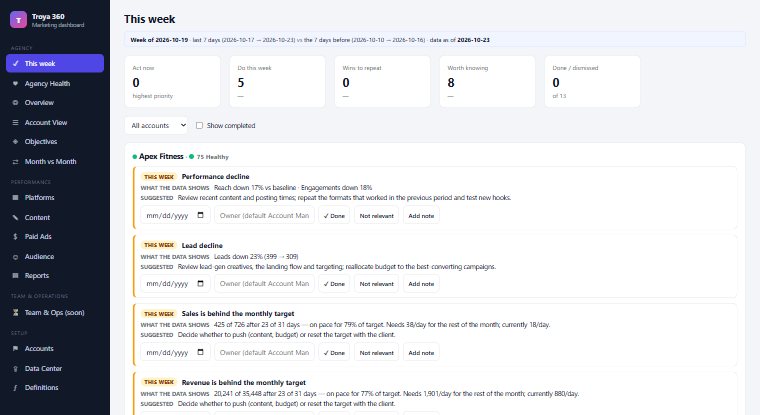Open the Overview page
This screenshot has width=760, height=415.
(x=55, y=103)
